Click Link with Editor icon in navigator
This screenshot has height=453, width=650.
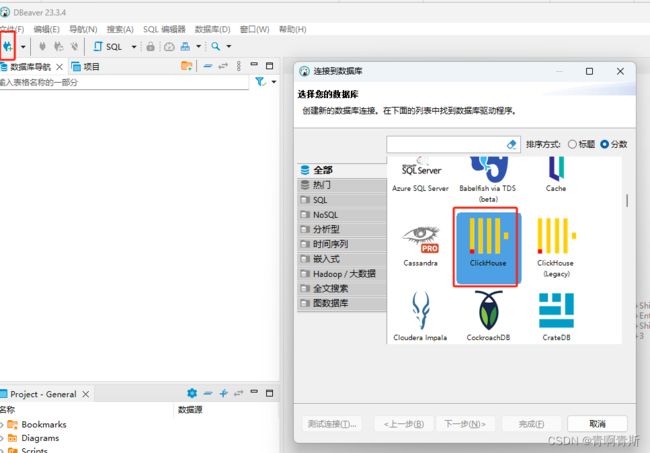[x=223, y=66]
